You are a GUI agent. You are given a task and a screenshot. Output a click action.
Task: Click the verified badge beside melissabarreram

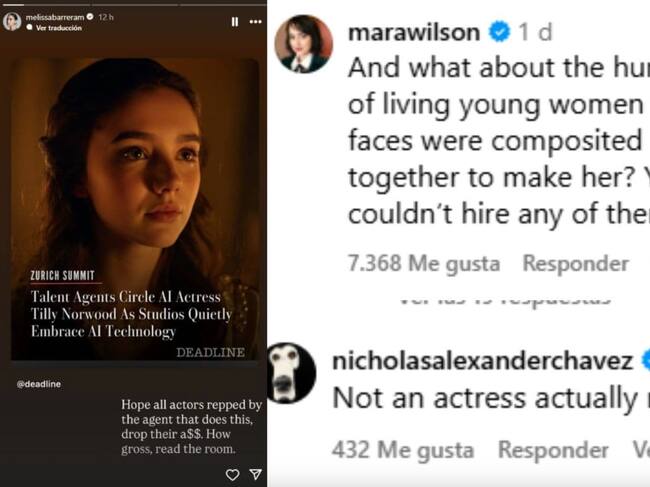click(x=89, y=17)
